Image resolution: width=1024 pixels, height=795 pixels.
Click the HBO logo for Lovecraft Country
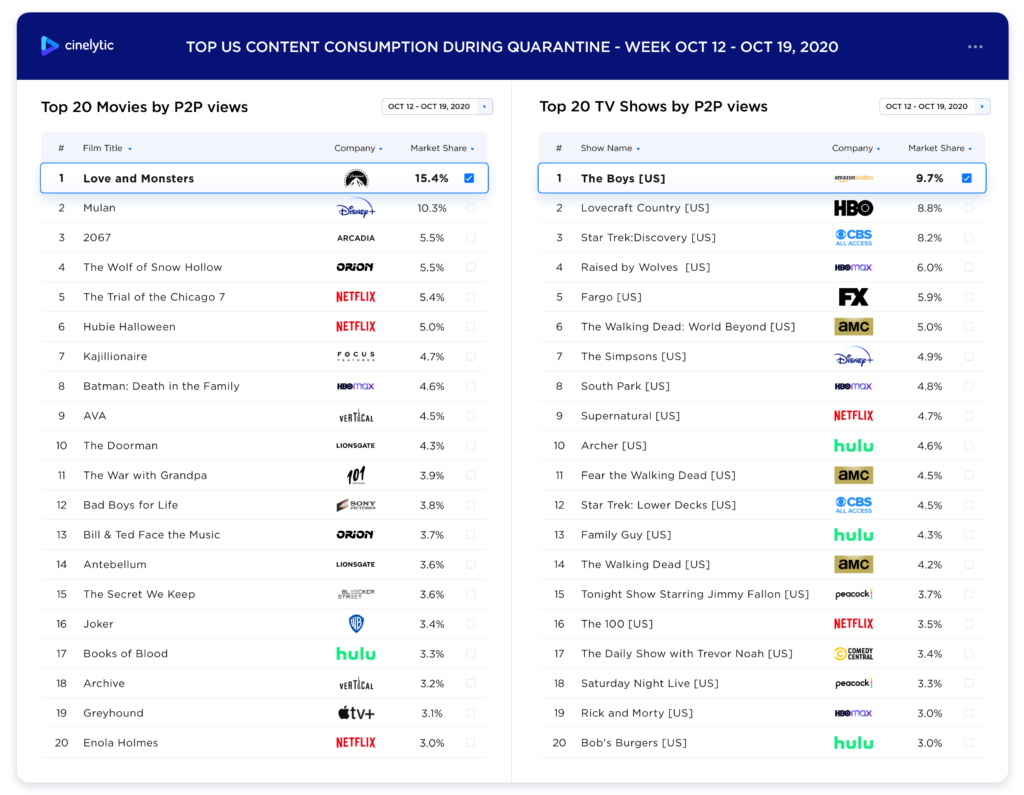(x=854, y=208)
